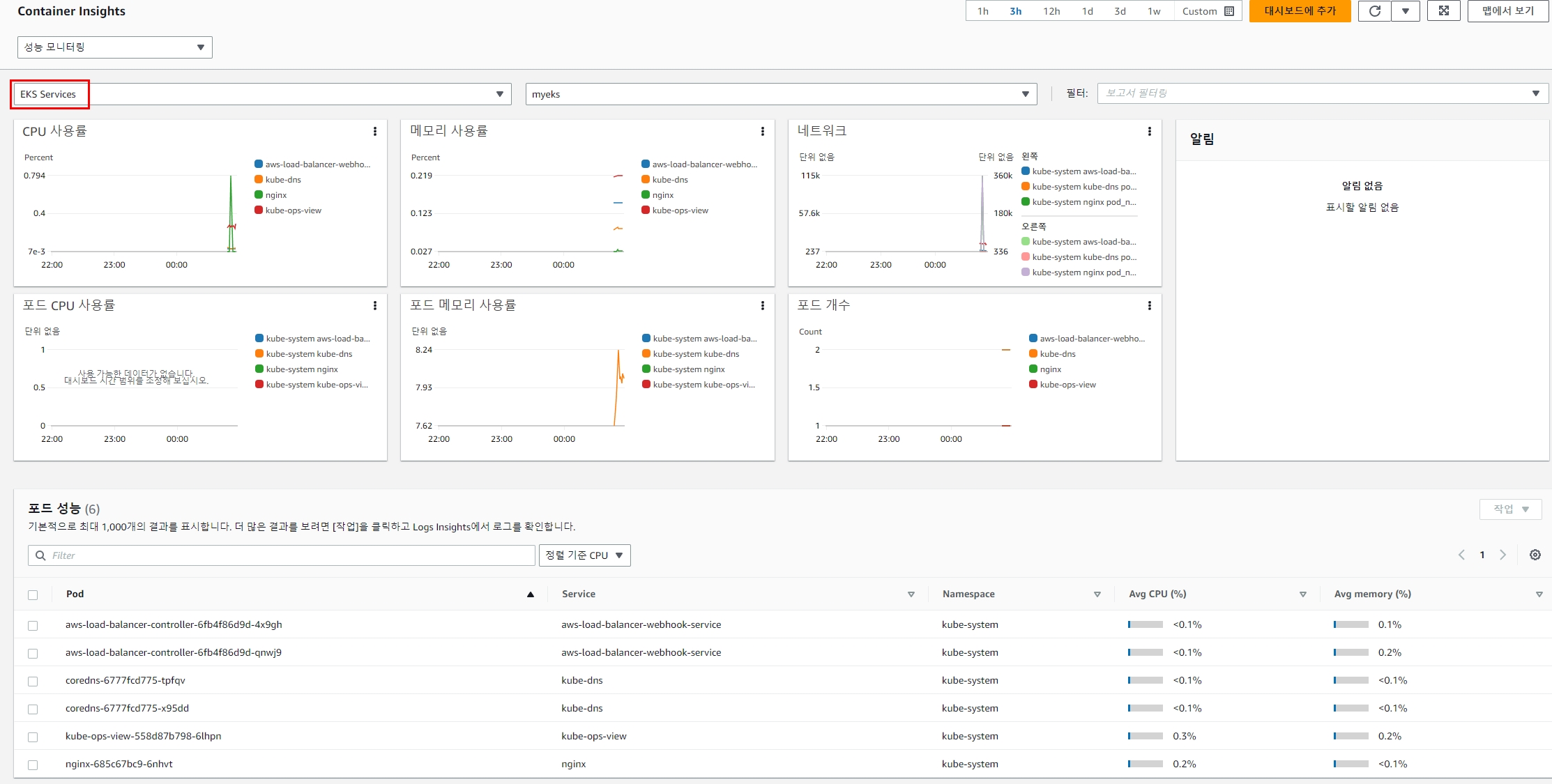
Task: Expand the myeks cluster dropdown
Action: tap(781, 94)
